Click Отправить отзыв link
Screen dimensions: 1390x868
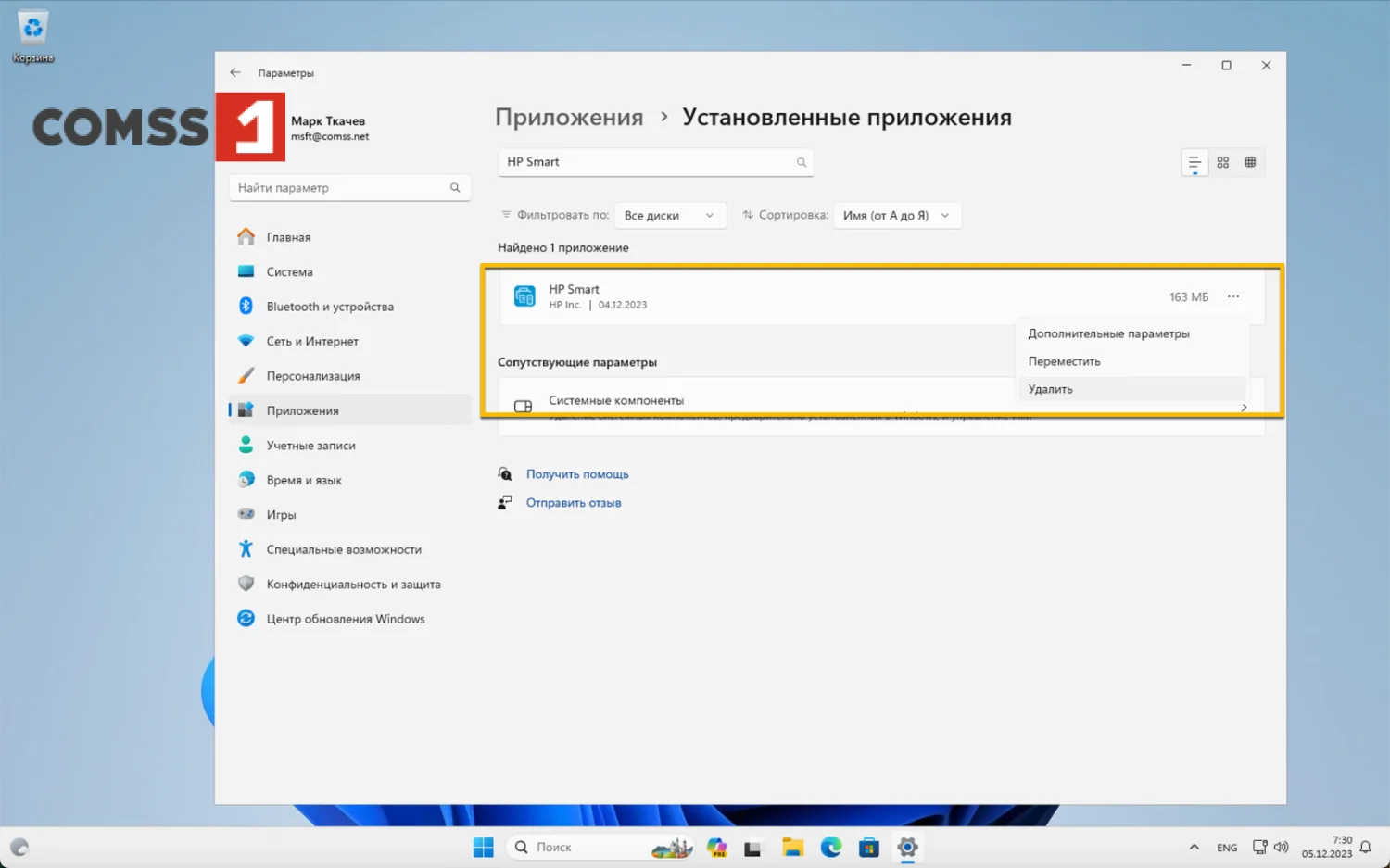(574, 503)
